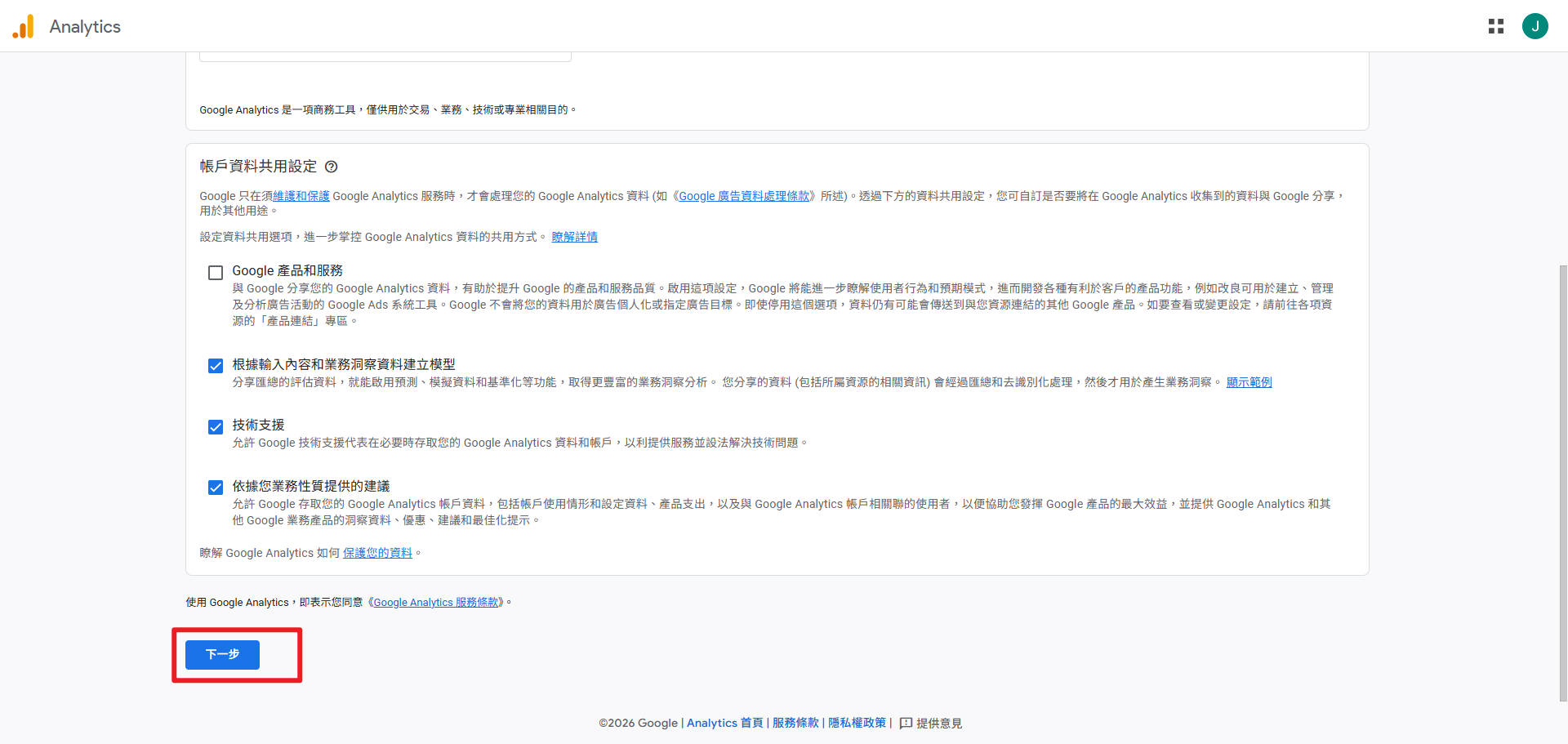Open the 服務條款 footer link
Screen dimensions: 1568x744
tap(795, 723)
